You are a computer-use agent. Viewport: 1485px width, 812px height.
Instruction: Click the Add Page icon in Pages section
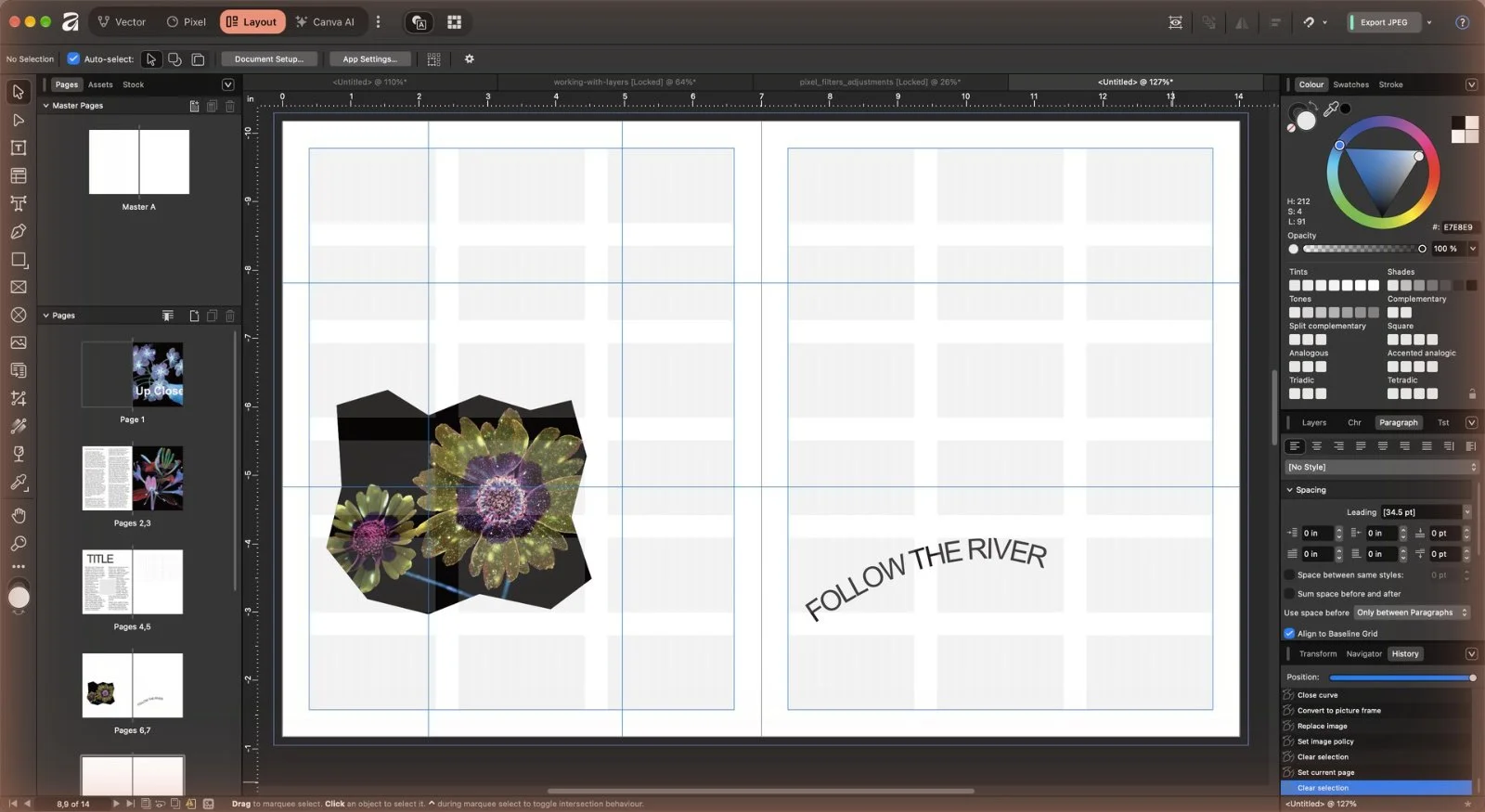tap(194, 316)
